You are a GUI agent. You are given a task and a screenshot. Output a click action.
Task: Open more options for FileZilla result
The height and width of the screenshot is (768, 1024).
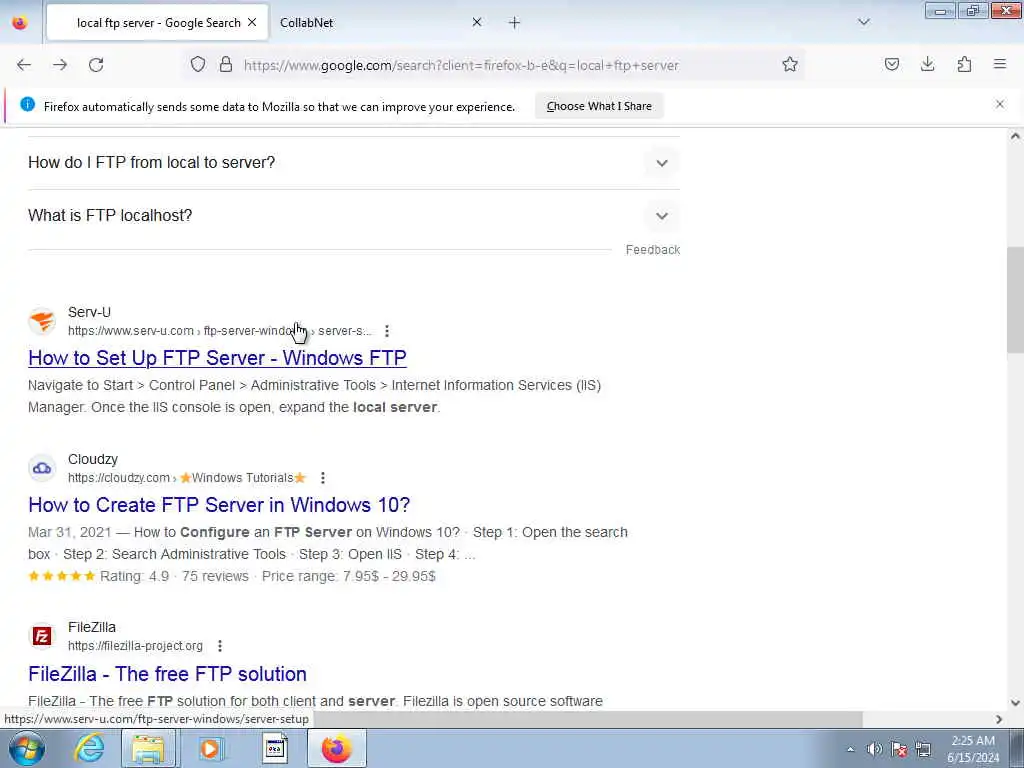pyautogui.click(x=220, y=646)
